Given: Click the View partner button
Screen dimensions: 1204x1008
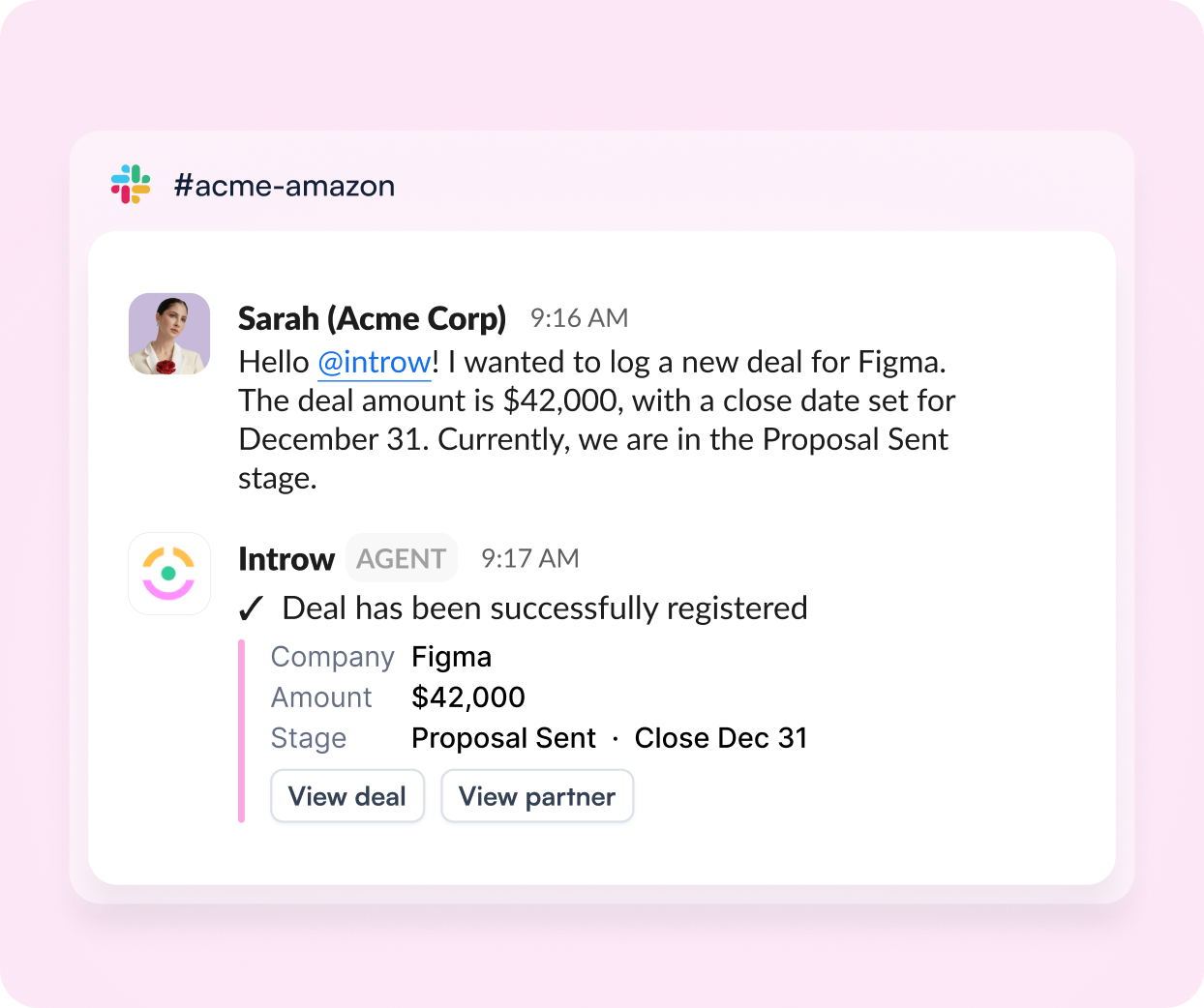Looking at the screenshot, I should pos(537,796).
